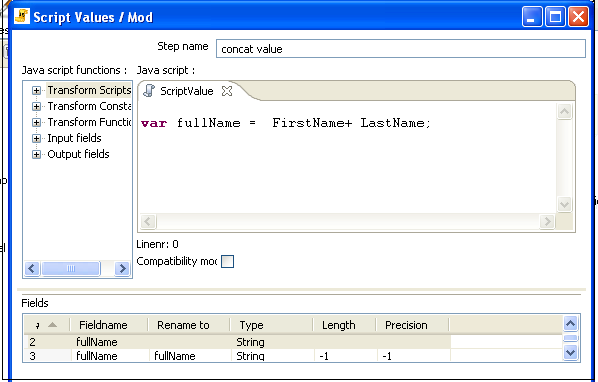Expand the Transform Constants node

point(36,106)
